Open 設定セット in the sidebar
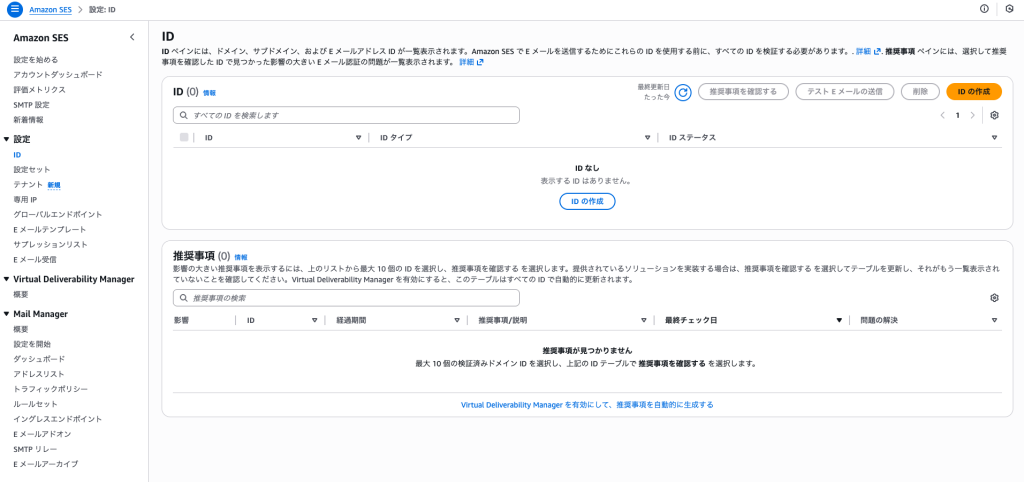This screenshot has height=482, width=1024. [31, 170]
